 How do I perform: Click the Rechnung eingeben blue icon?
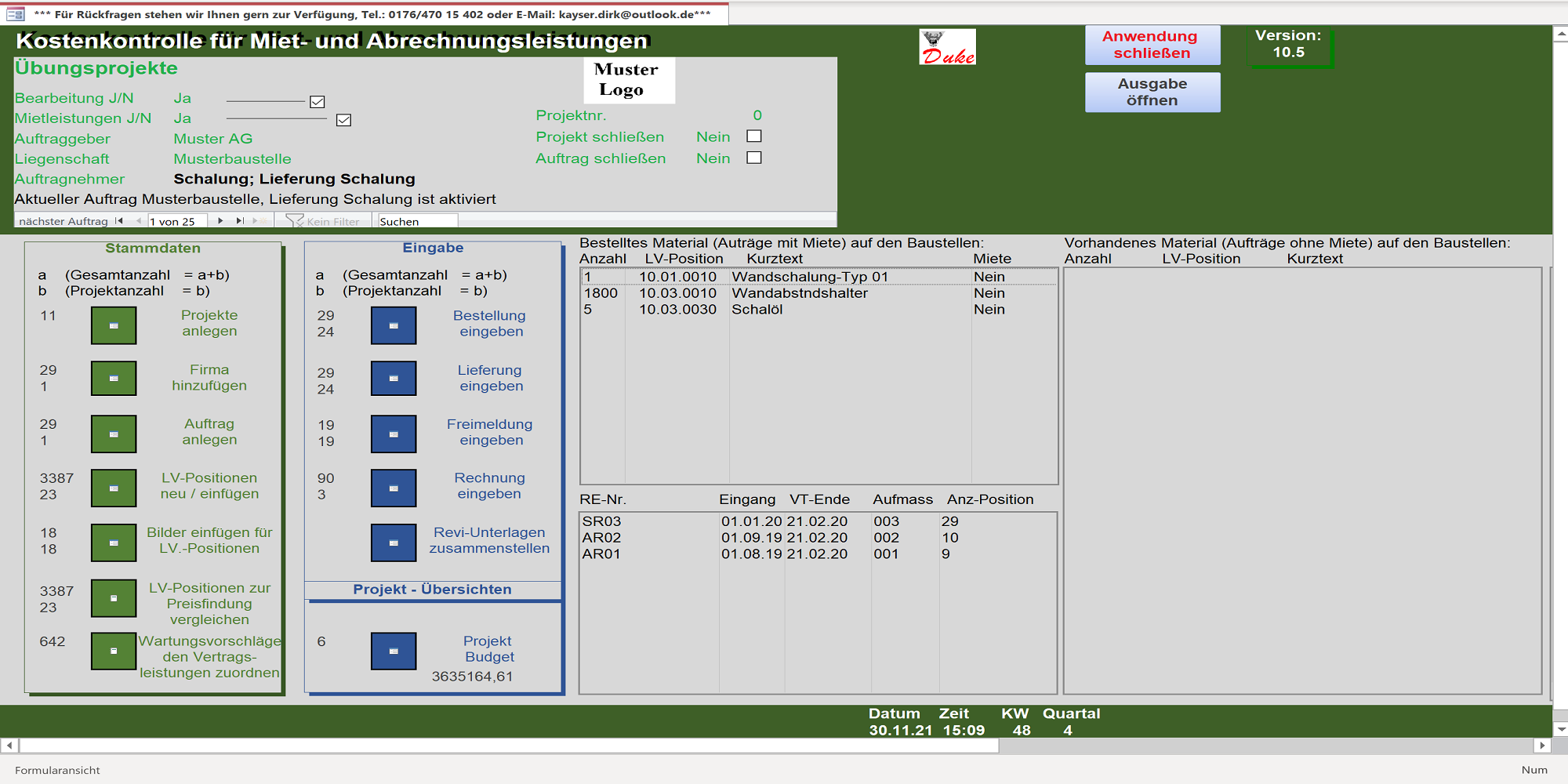click(394, 488)
